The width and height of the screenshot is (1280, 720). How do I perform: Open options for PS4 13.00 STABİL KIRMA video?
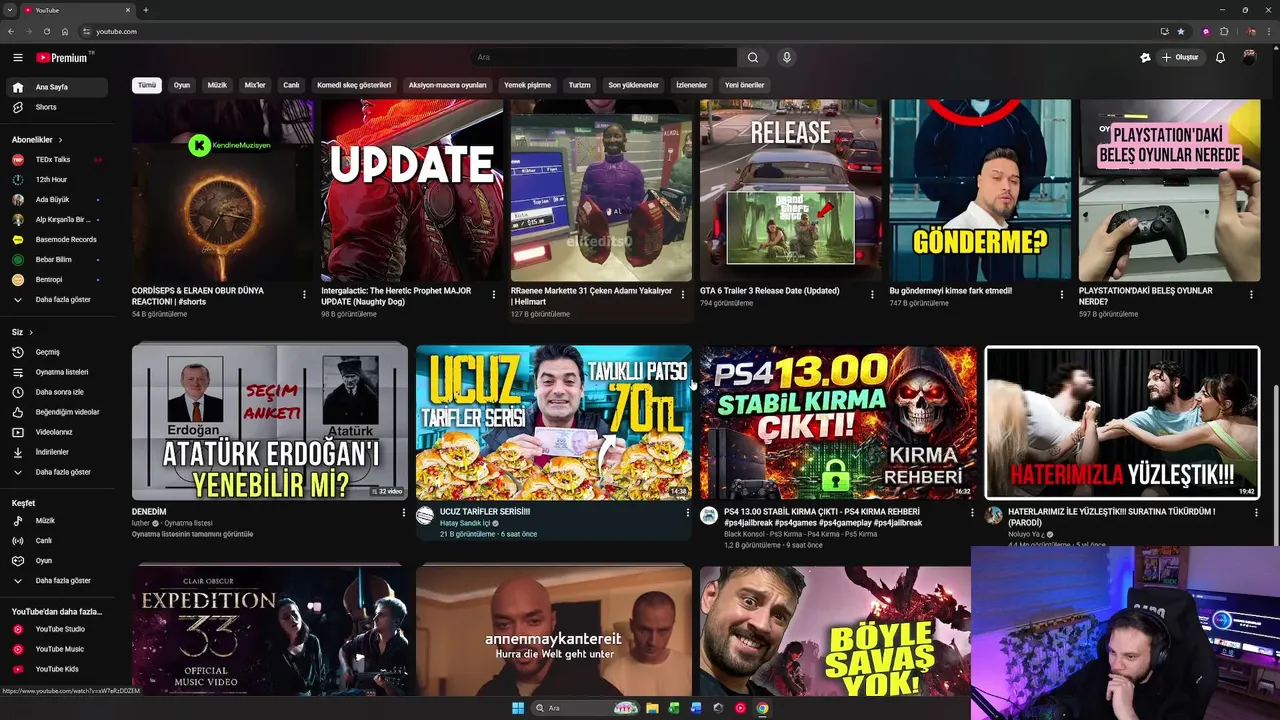(x=972, y=513)
